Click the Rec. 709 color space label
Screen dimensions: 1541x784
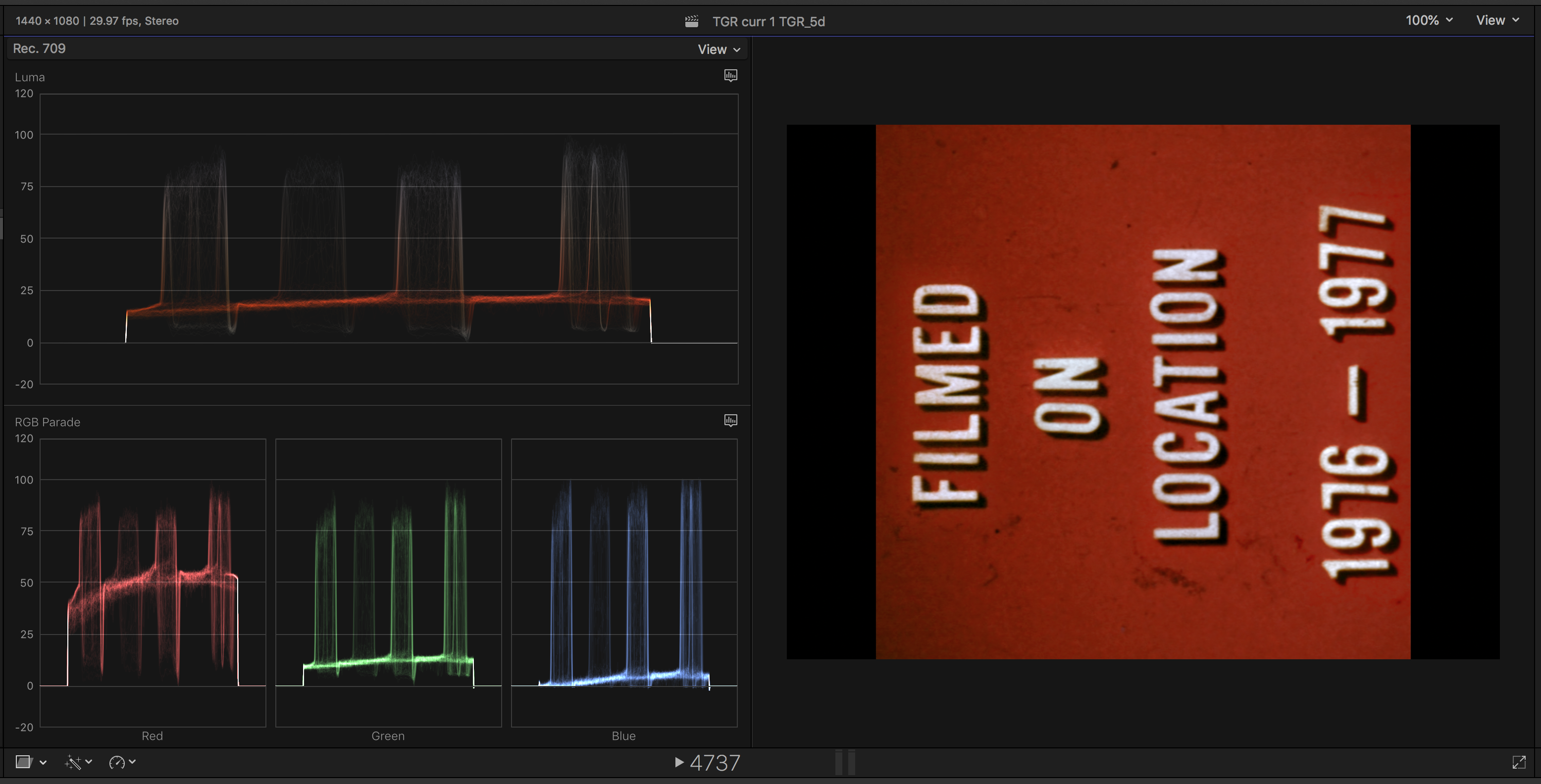tap(40, 49)
